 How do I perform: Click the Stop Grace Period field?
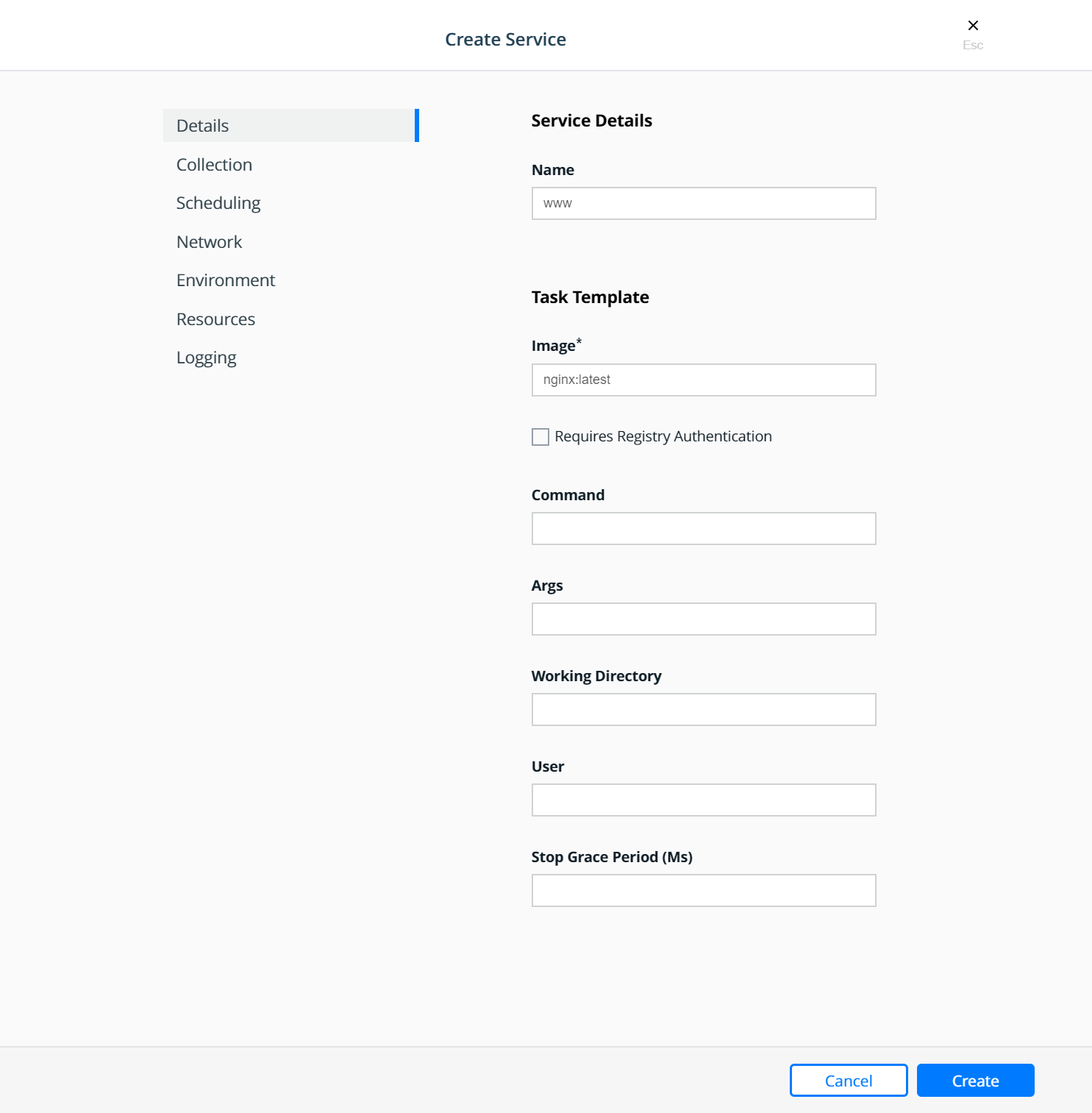(x=704, y=890)
